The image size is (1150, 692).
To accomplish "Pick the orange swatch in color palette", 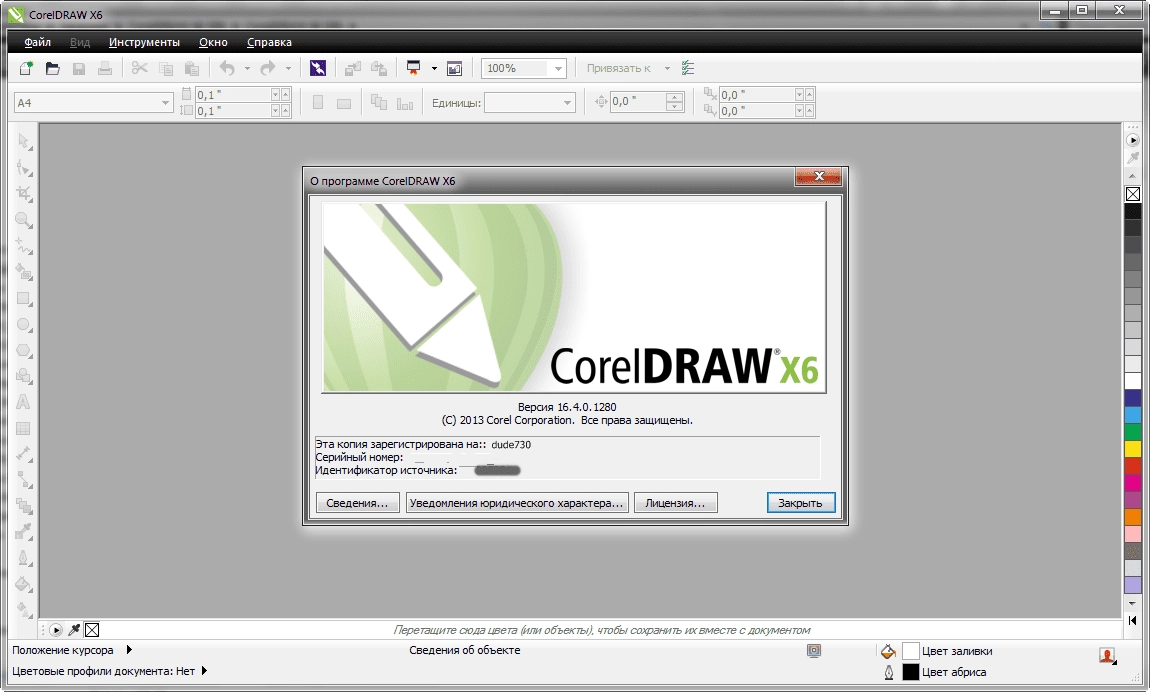I will (x=1133, y=517).
